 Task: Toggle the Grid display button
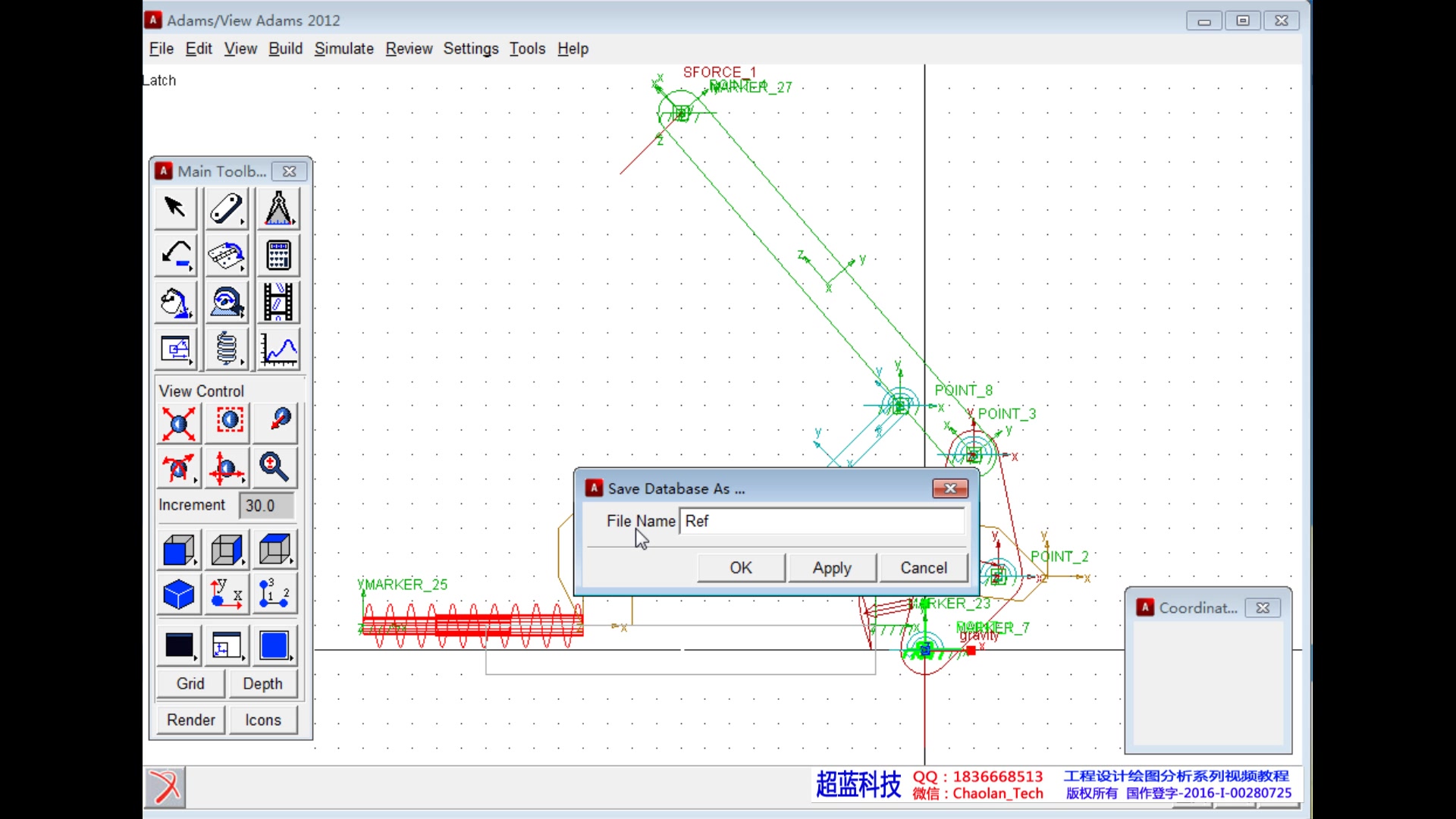(x=190, y=684)
